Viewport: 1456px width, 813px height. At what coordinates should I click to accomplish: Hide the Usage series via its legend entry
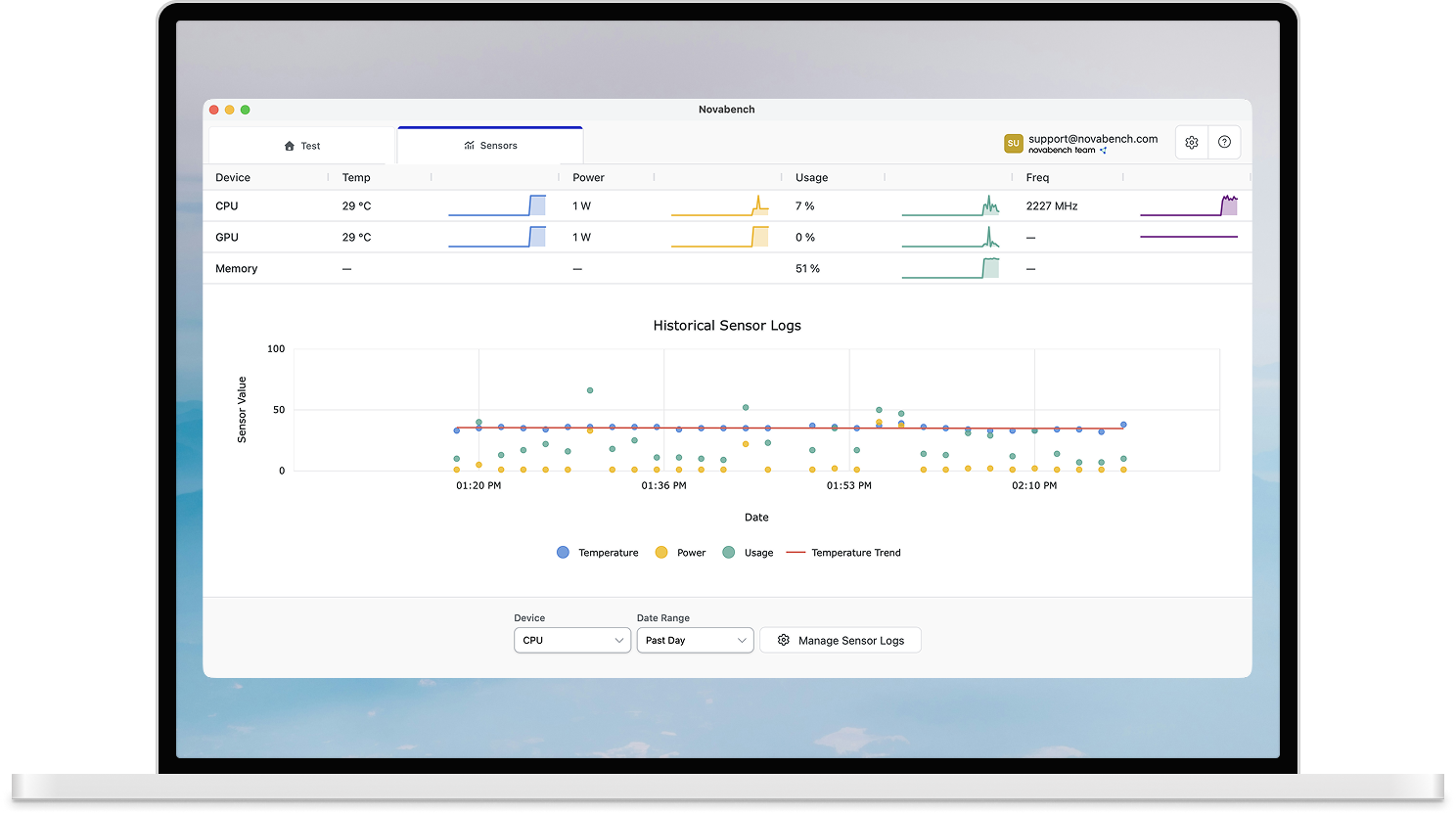748,552
